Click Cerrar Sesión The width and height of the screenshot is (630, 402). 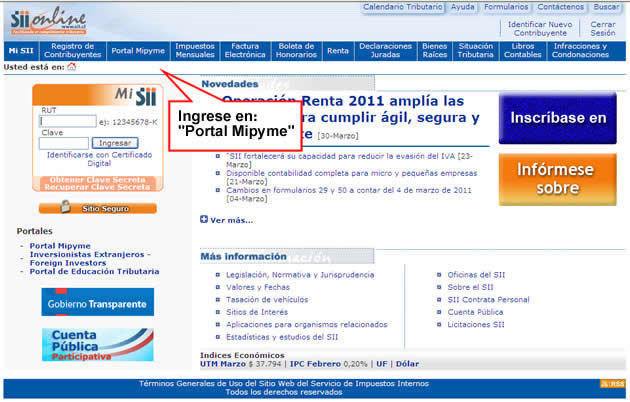click(603, 29)
